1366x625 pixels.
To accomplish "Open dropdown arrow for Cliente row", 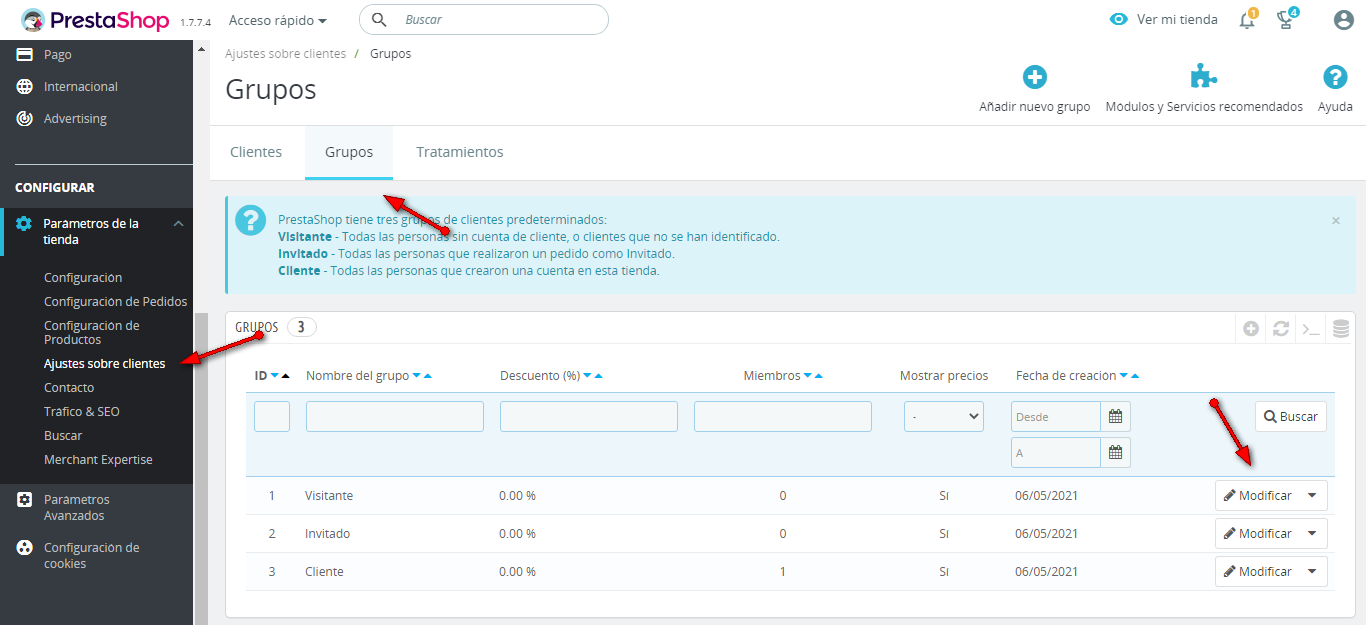I will [1313, 571].
